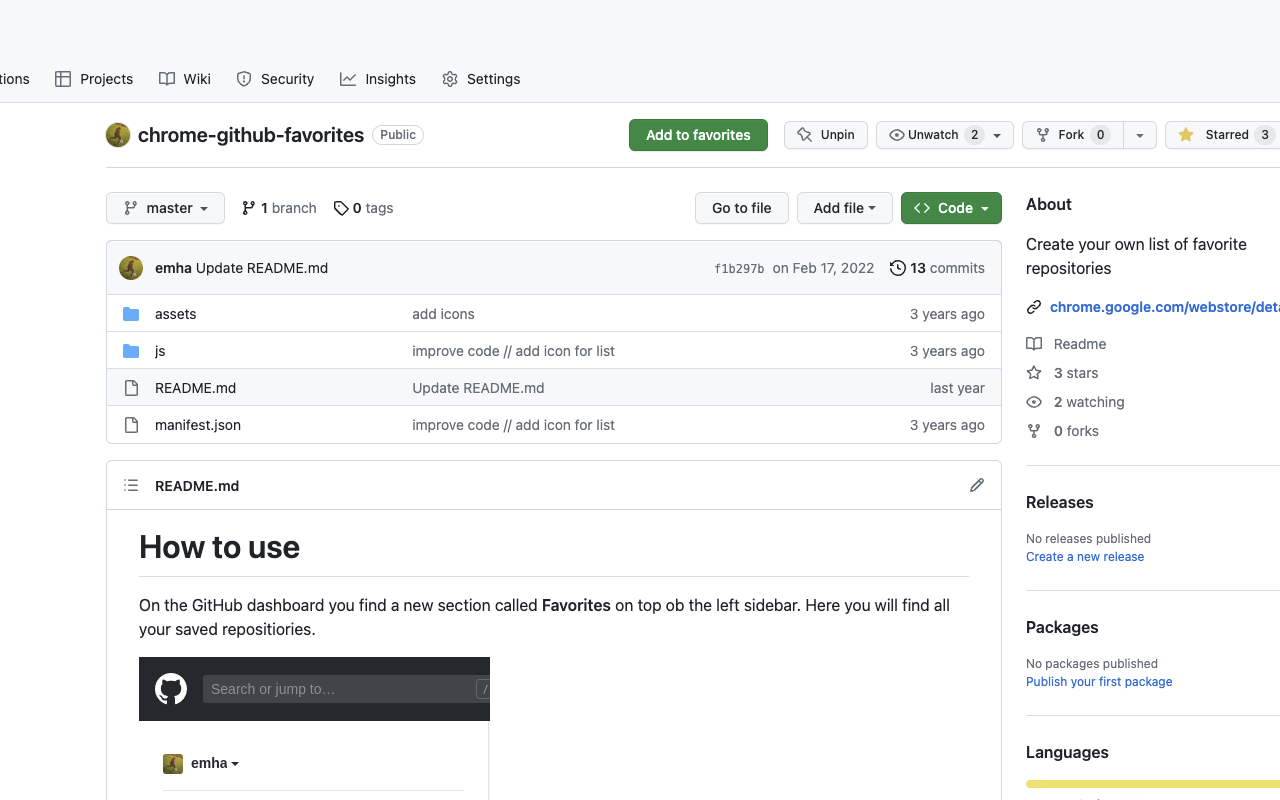Open repository Settings tab

coord(481,79)
